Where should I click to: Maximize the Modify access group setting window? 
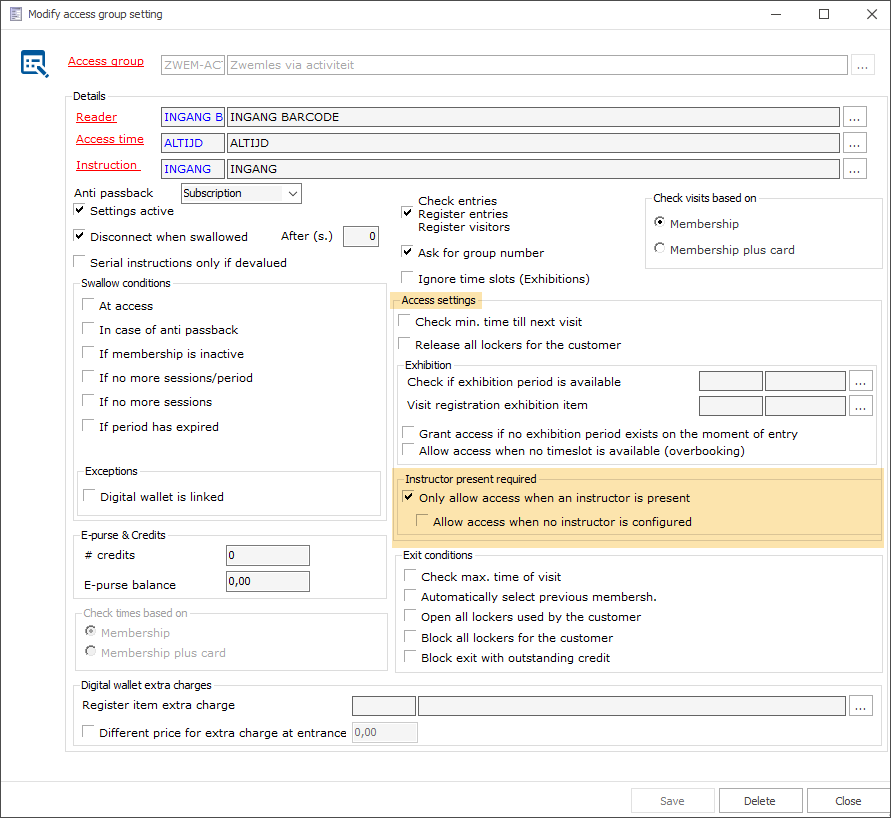(x=824, y=14)
